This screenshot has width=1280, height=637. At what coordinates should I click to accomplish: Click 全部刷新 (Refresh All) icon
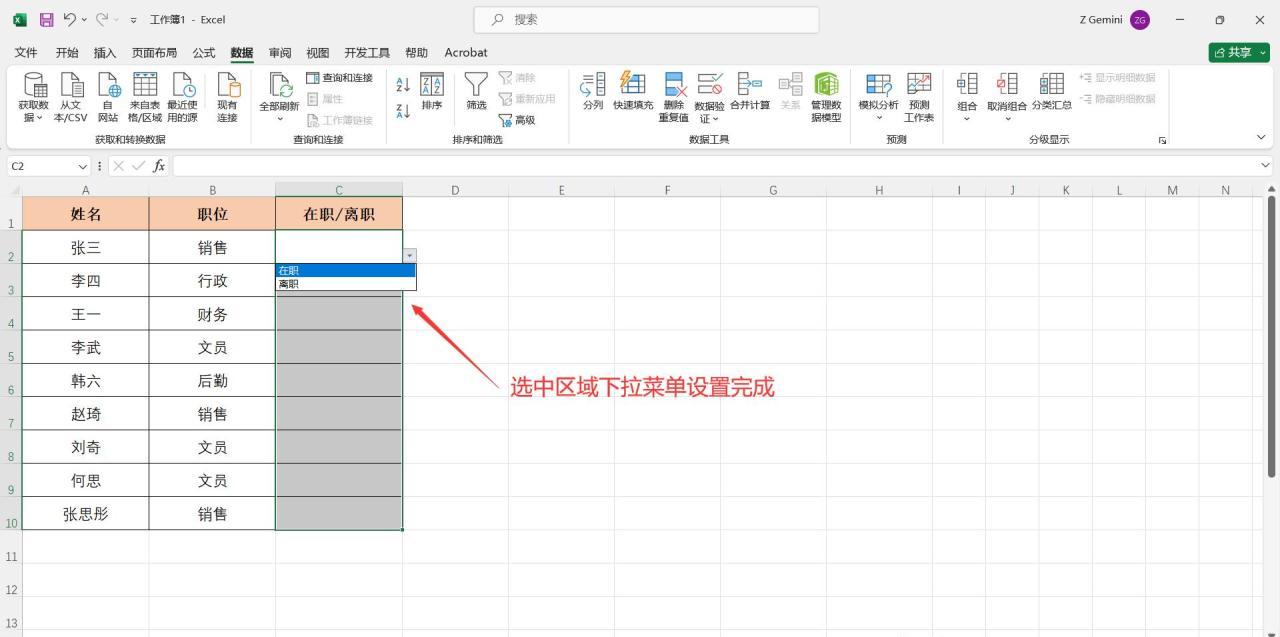[x=279, y=97]
